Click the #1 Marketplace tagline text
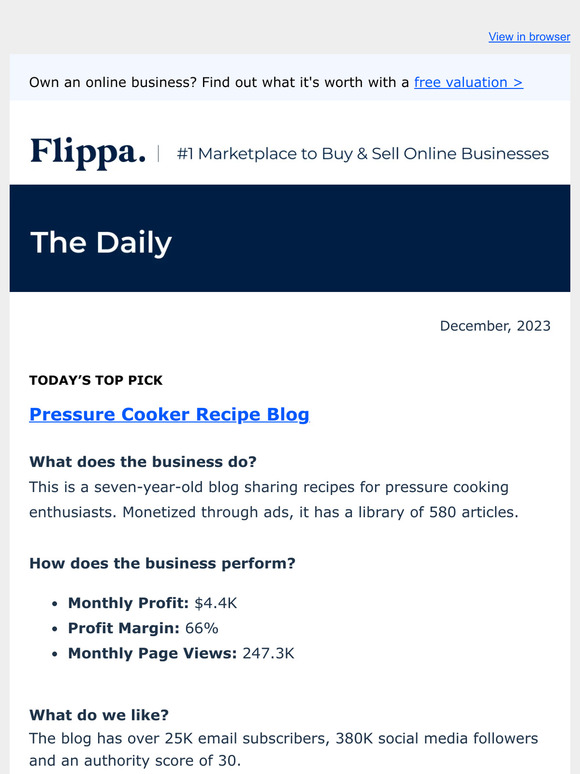The height and width of the screenshot is (774, 580). click(363, 154)
